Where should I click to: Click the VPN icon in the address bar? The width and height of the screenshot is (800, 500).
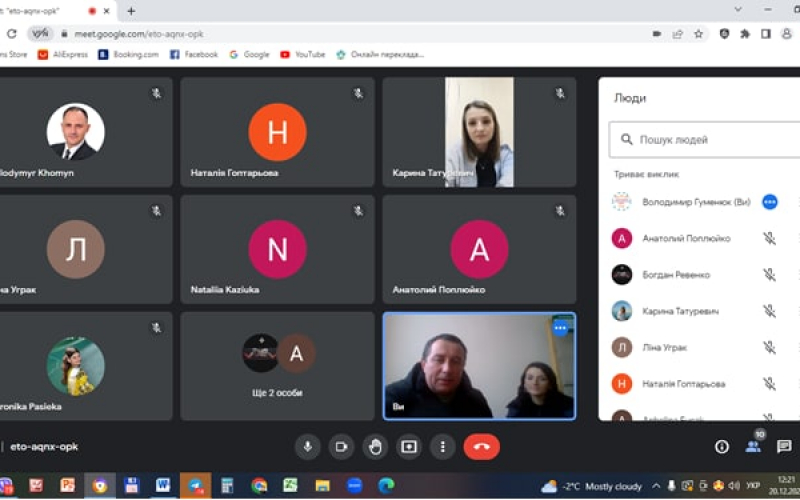click(x=40, y=34)
